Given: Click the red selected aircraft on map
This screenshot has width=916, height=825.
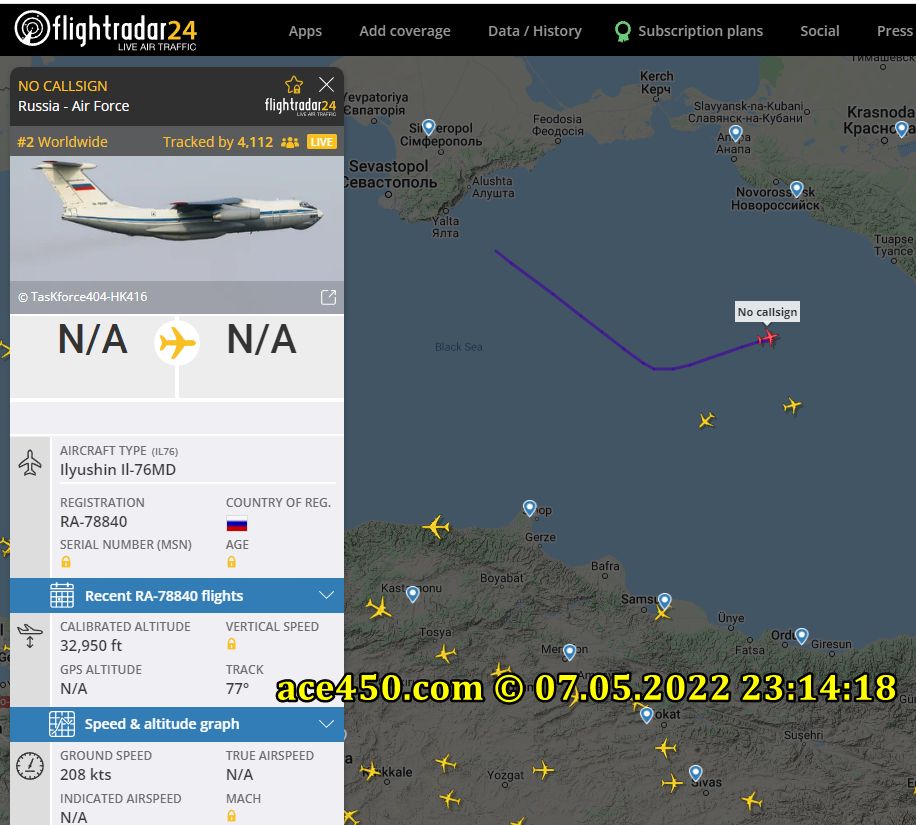Looking at the screenshot, I should point(768,338).
